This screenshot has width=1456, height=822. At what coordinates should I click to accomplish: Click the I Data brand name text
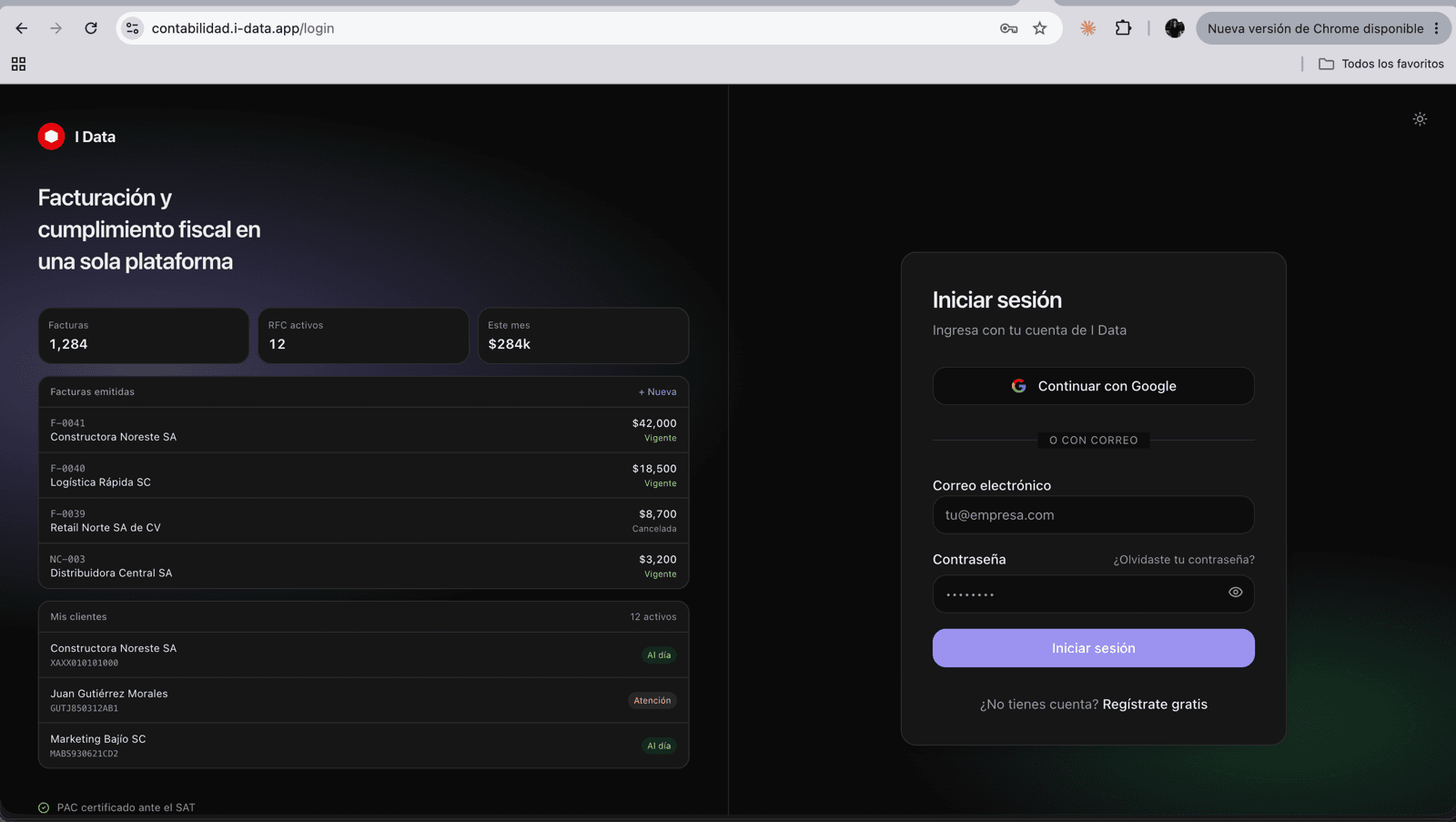click(95, 137)
